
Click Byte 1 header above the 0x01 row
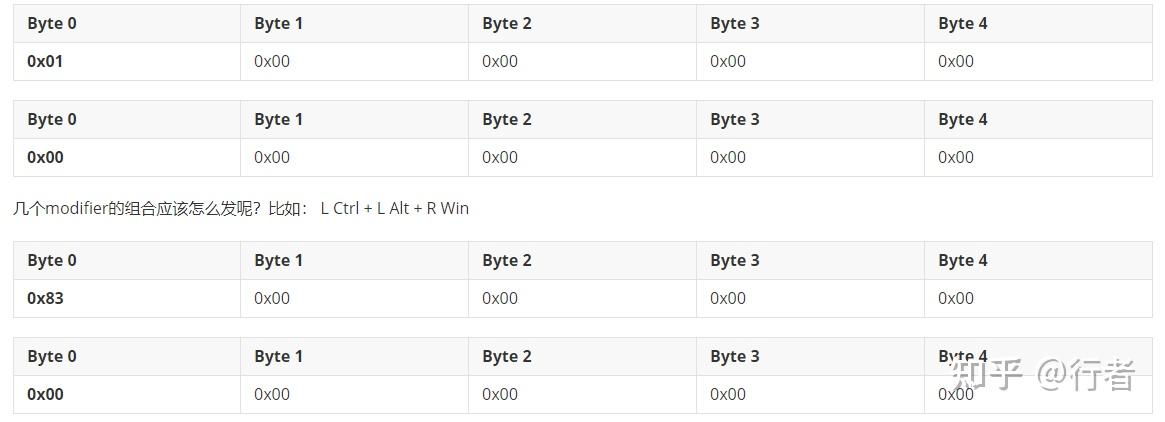tap(278, 23)
